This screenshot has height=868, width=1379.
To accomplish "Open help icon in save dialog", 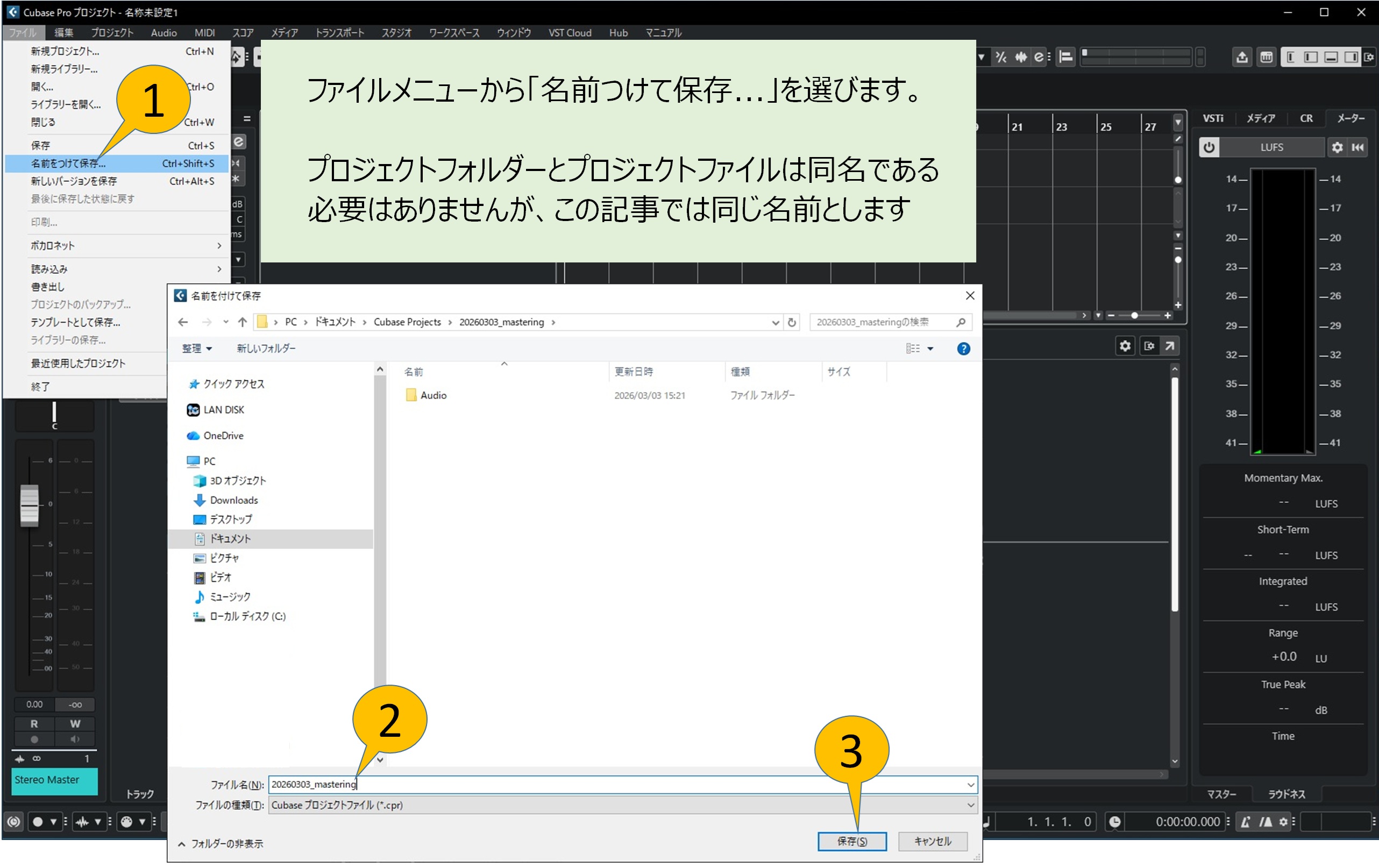I will (963, 348).
